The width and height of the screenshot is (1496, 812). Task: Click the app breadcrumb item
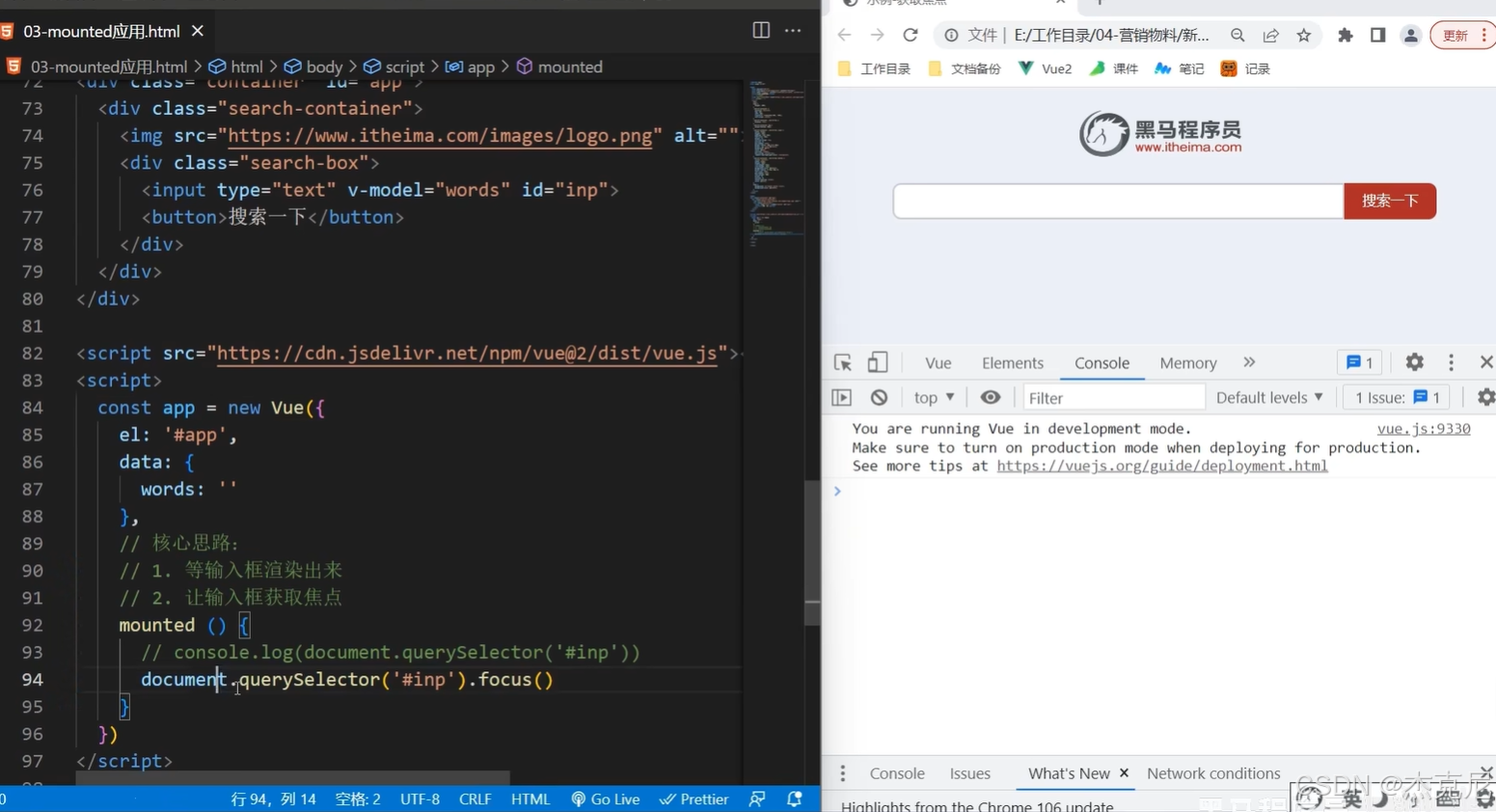[x=471, y=67]
